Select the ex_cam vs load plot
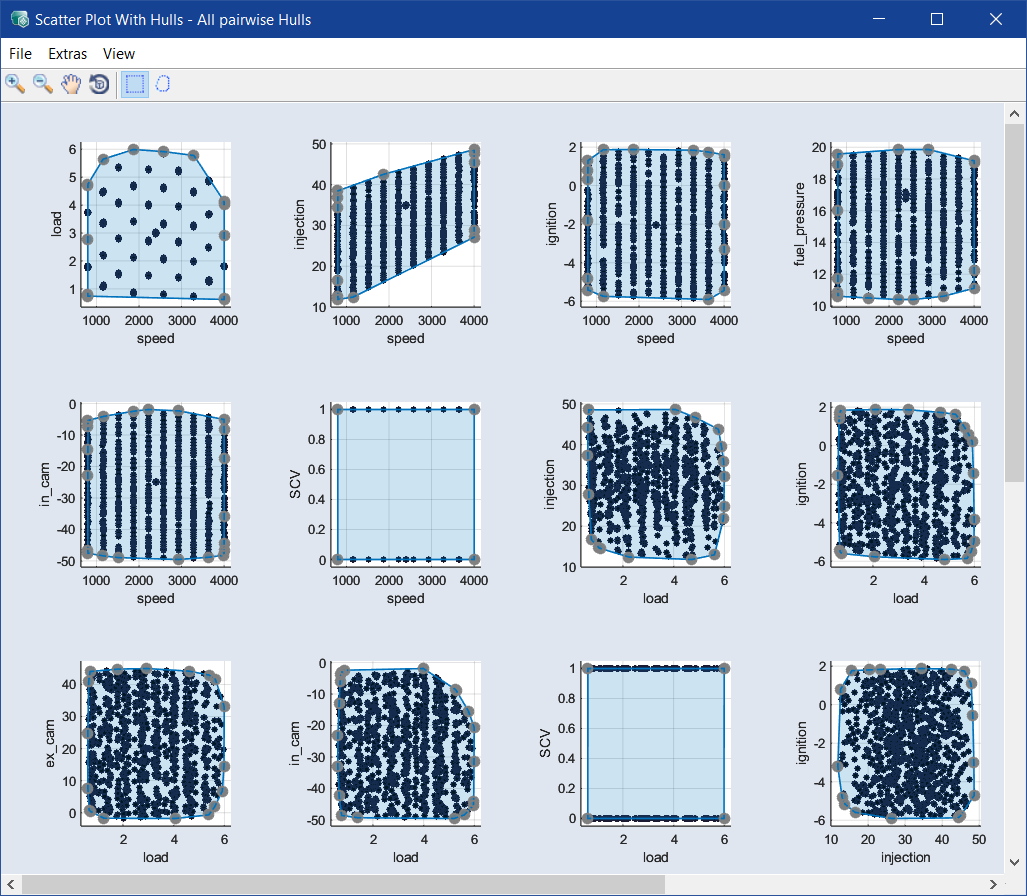This screenshot has width=1027, height=896. pyautogui.click(x=156, y=743)
